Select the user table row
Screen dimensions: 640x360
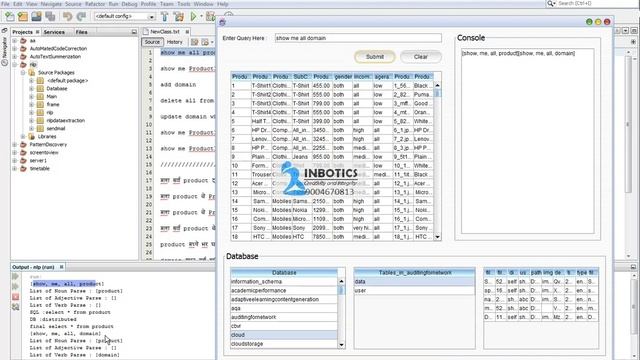click(x=414, y=291)
